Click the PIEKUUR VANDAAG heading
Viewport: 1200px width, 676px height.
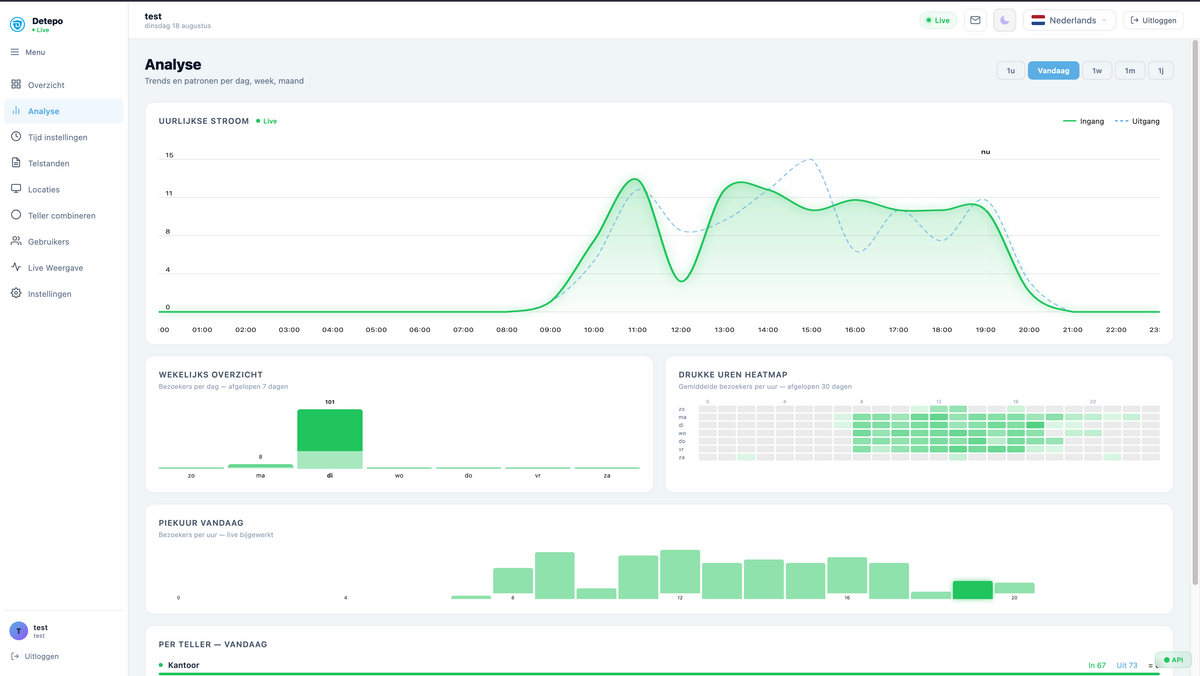[201, 523]
